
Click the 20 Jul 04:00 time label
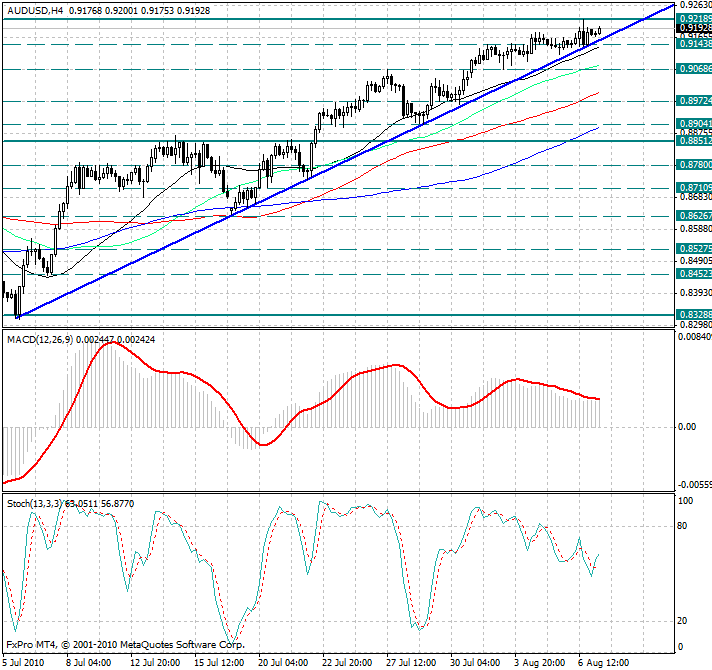point(283,663)
